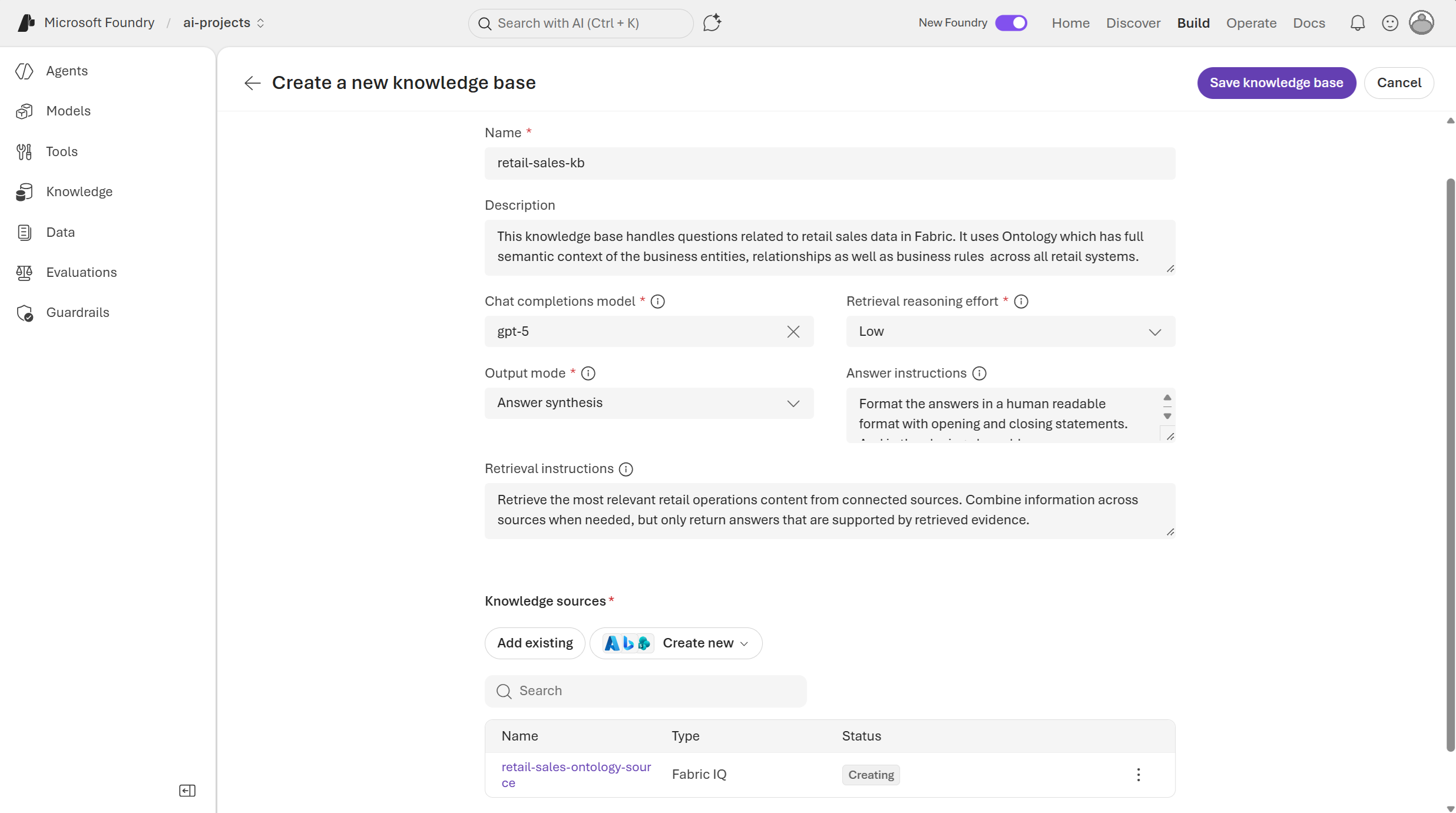Open the Models section in sidebar
This screenshot has height=813, width=1456.
pyautogui.click(x=68, y=111)
